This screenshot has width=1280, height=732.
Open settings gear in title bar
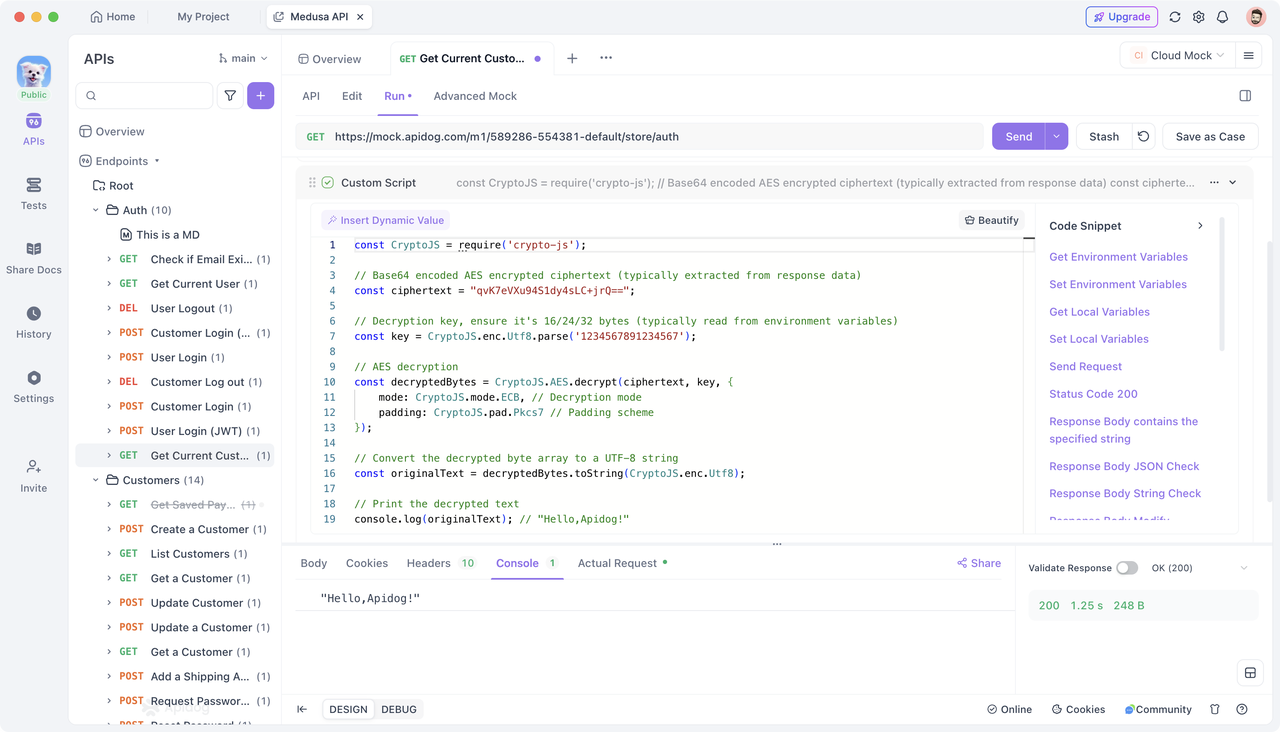coord(1199,17)
